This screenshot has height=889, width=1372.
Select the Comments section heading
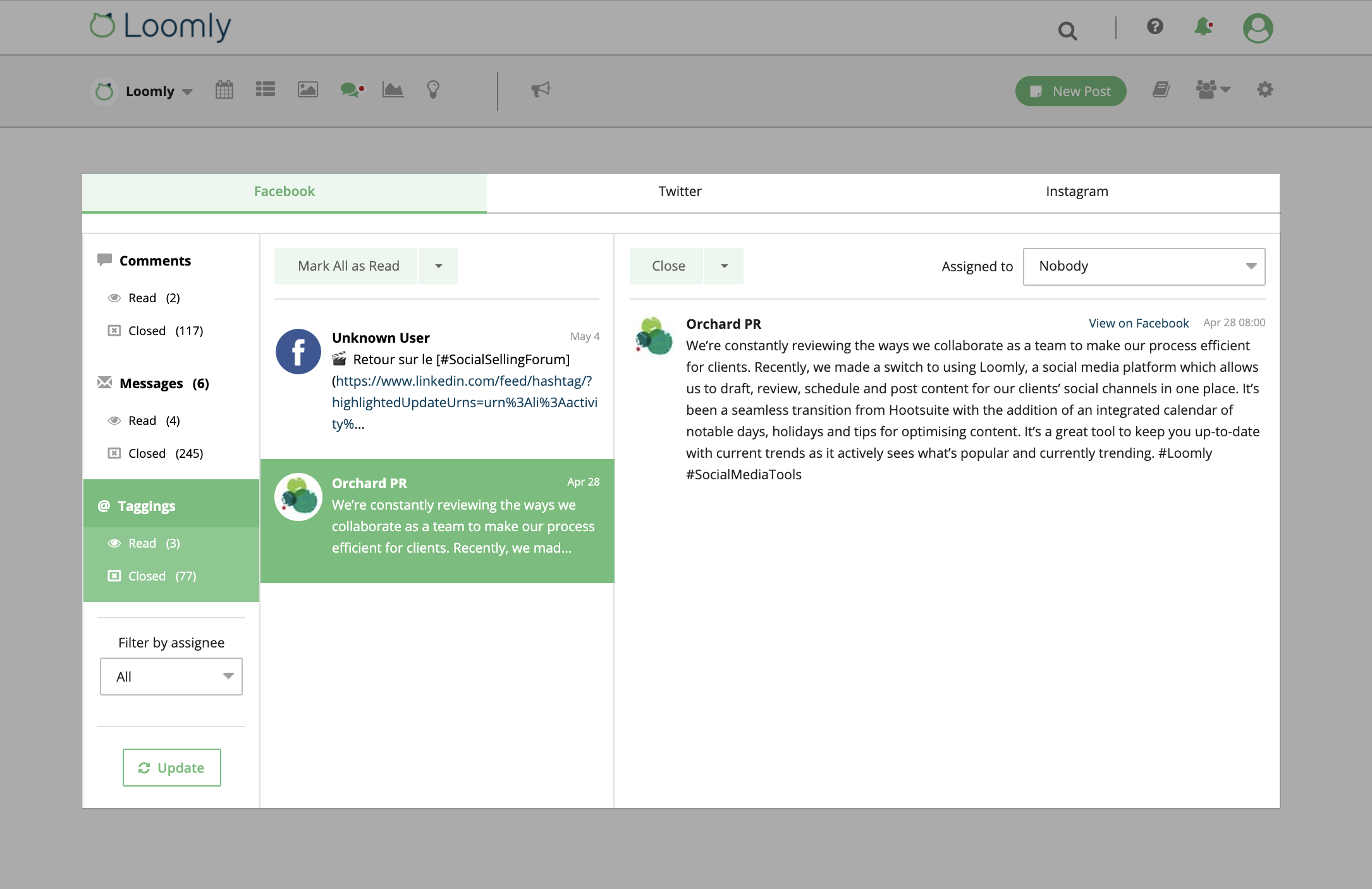[x=155, y=261]
